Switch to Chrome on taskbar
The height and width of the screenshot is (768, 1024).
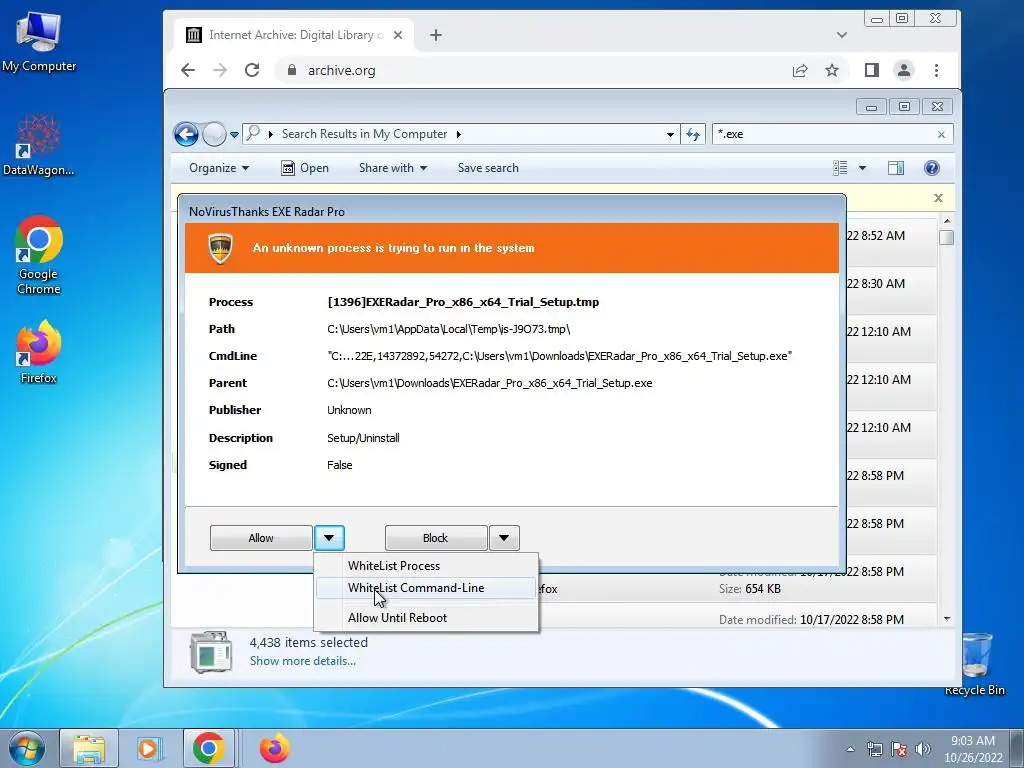[x=208, y=748]
